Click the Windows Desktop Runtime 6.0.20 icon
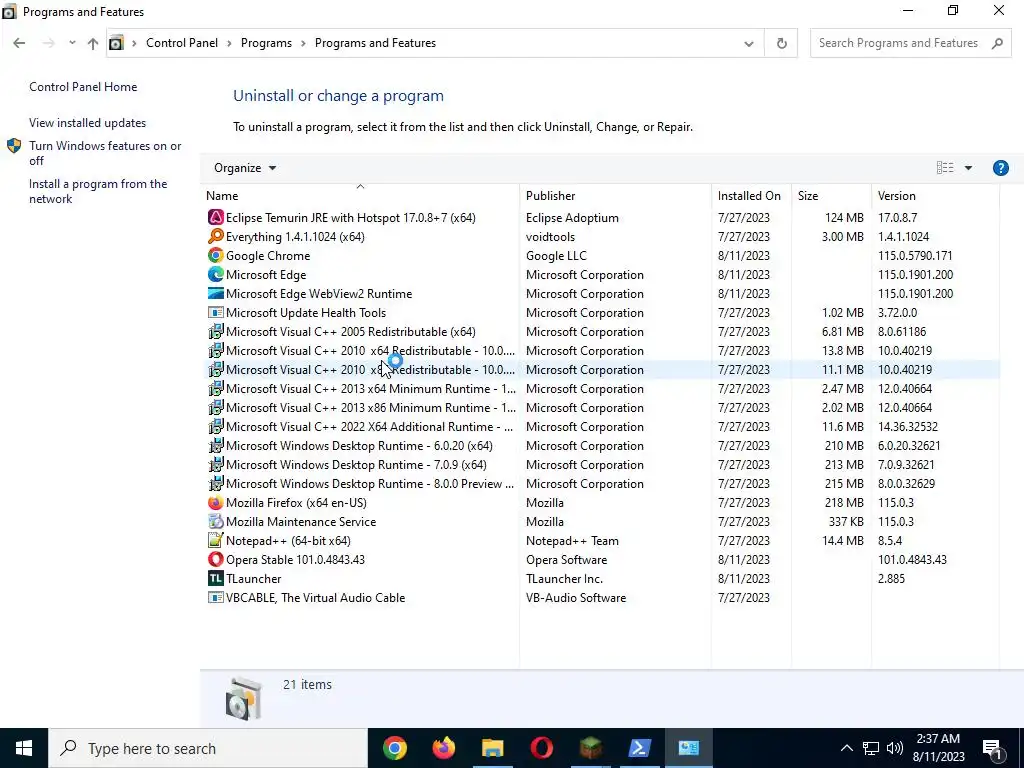This screenshot has width=1024, height=768. click(216, 445)
